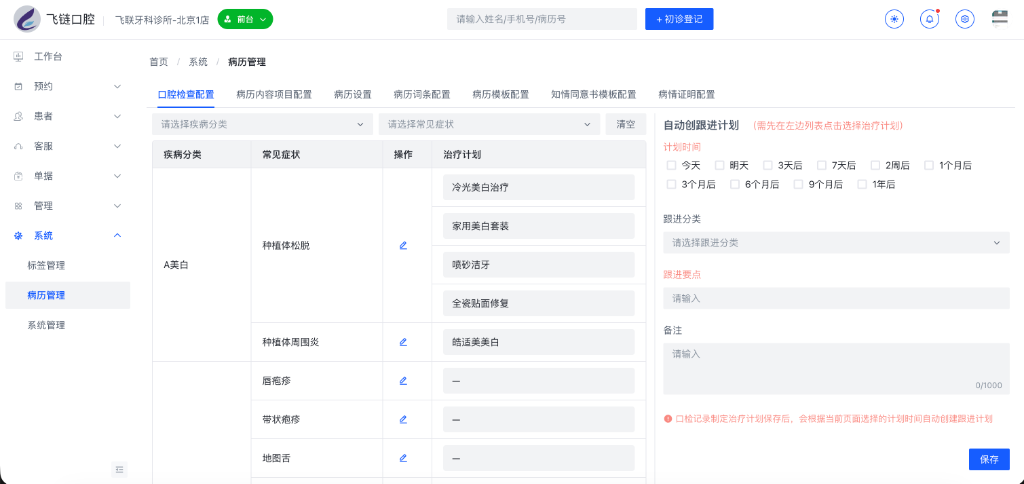This screenshot has width=1024, height=484.
Task: Check the 7天后 checkbox
Action: click(822, 165)
